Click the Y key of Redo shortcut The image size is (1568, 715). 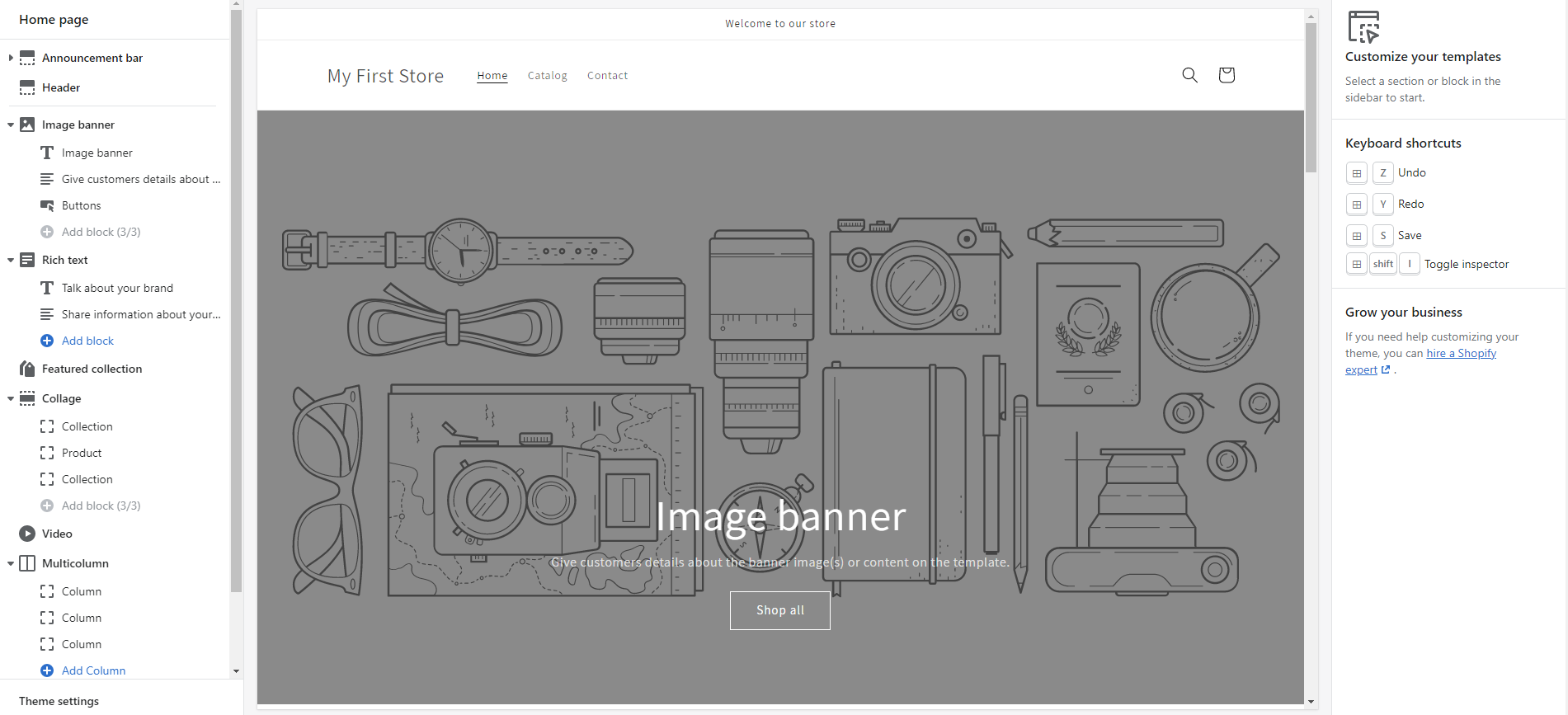[1383, 204]
